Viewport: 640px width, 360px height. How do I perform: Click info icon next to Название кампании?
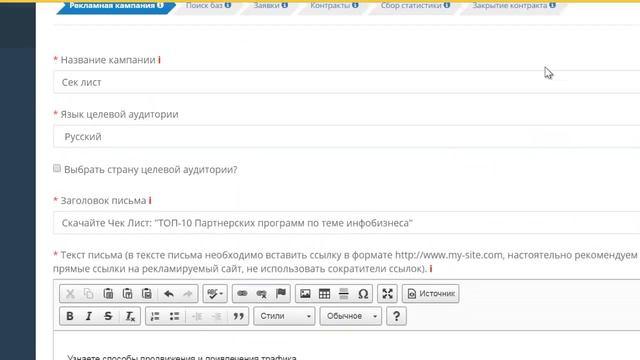159,60
